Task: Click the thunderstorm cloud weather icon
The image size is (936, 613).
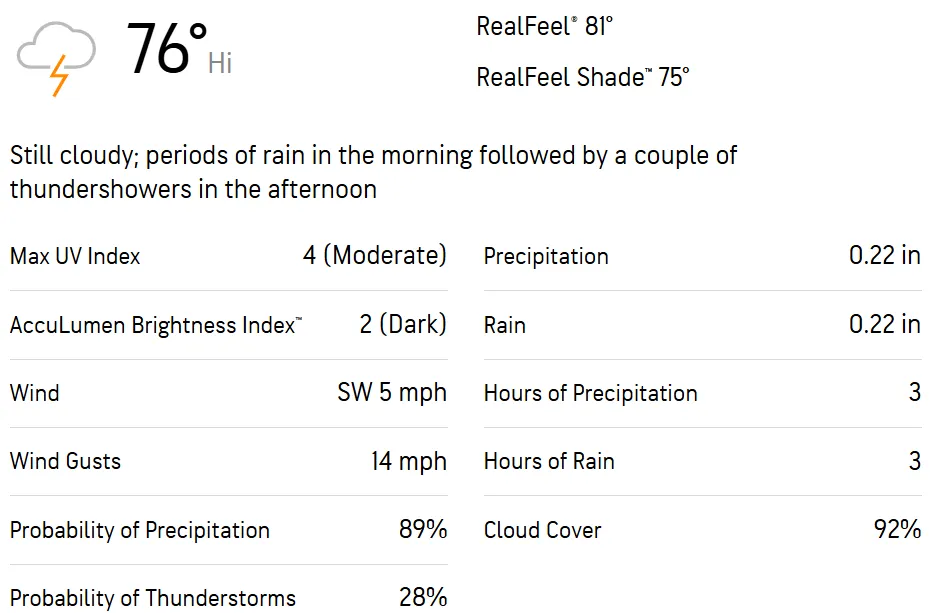Action: 57,58
